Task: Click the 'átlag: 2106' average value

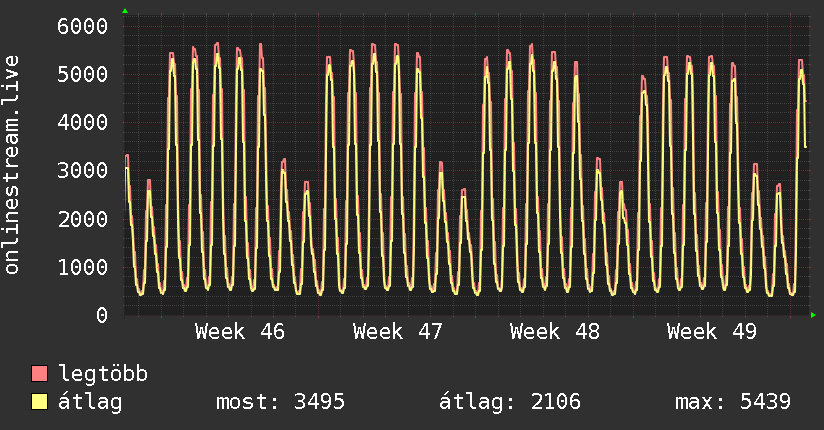Action: click(x=510, y=402)
